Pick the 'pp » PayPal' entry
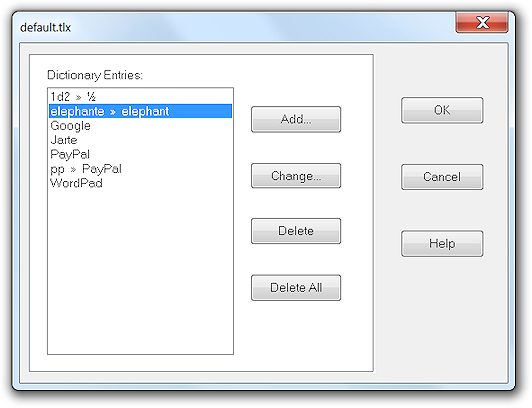Image resolution: width=532 pixels, height=408 pixels. [x=140, y=169]
